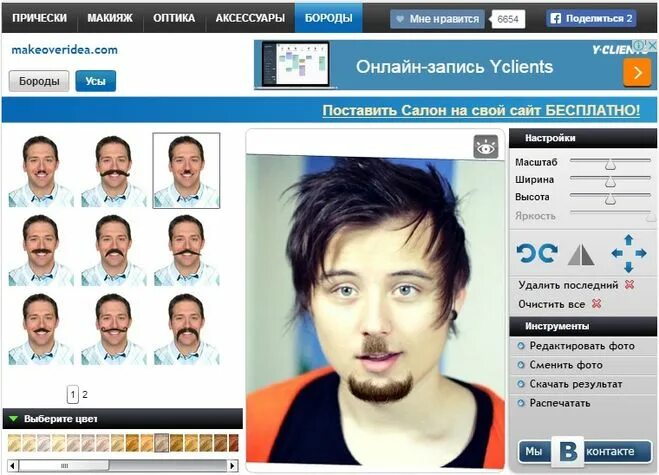The width and height of the screenshot is (659, 475).
Task: Move overlay down with the down arrow
Action: point(628,267)
